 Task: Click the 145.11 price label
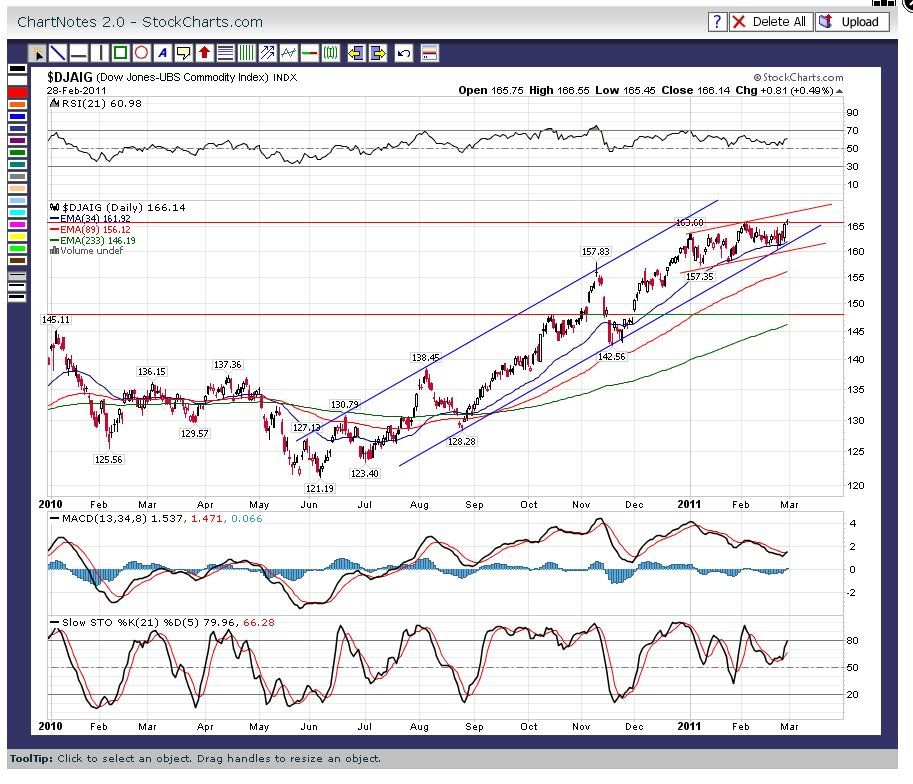(x=56, y=320)
